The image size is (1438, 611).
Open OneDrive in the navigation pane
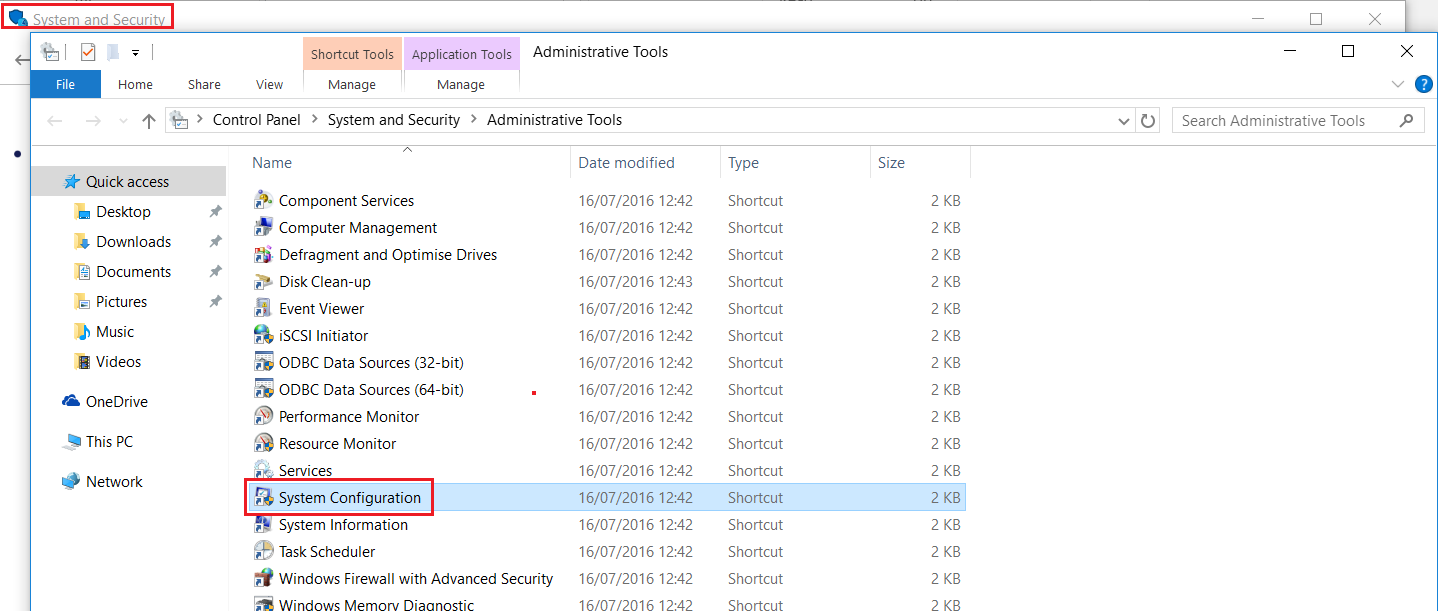point(116,402)
